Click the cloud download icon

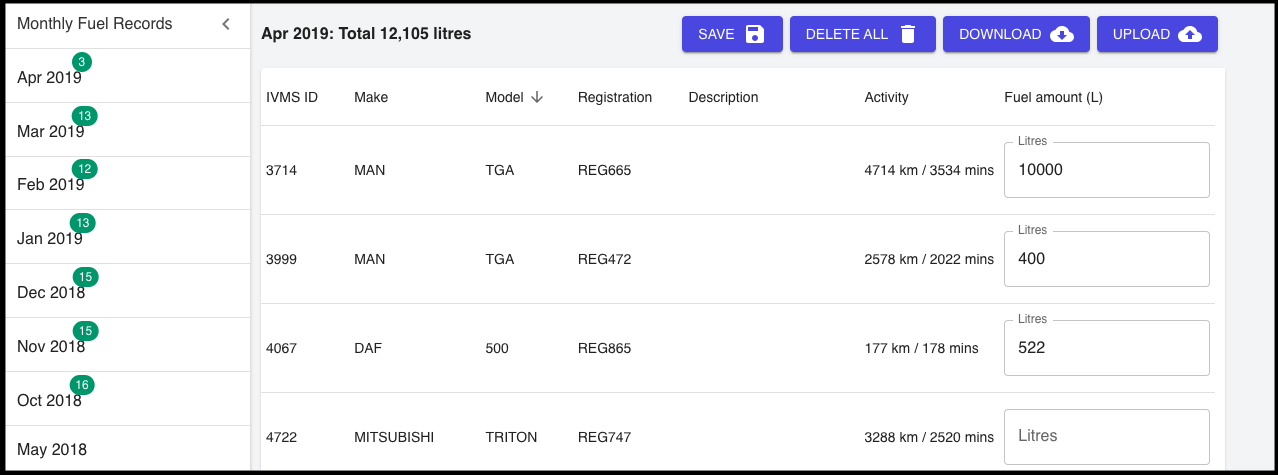click(1062, 34)
